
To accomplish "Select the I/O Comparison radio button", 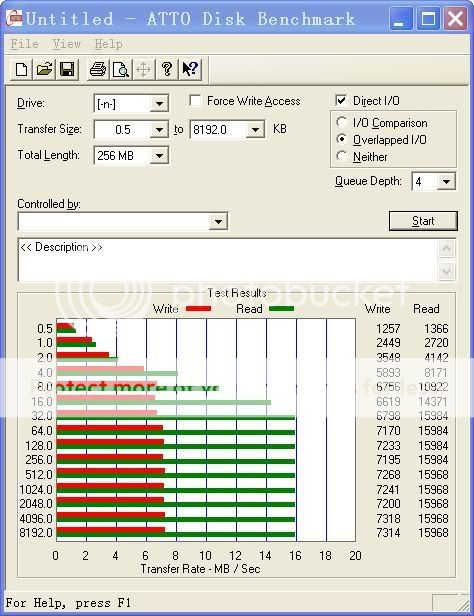I will (x=342, y=122).
